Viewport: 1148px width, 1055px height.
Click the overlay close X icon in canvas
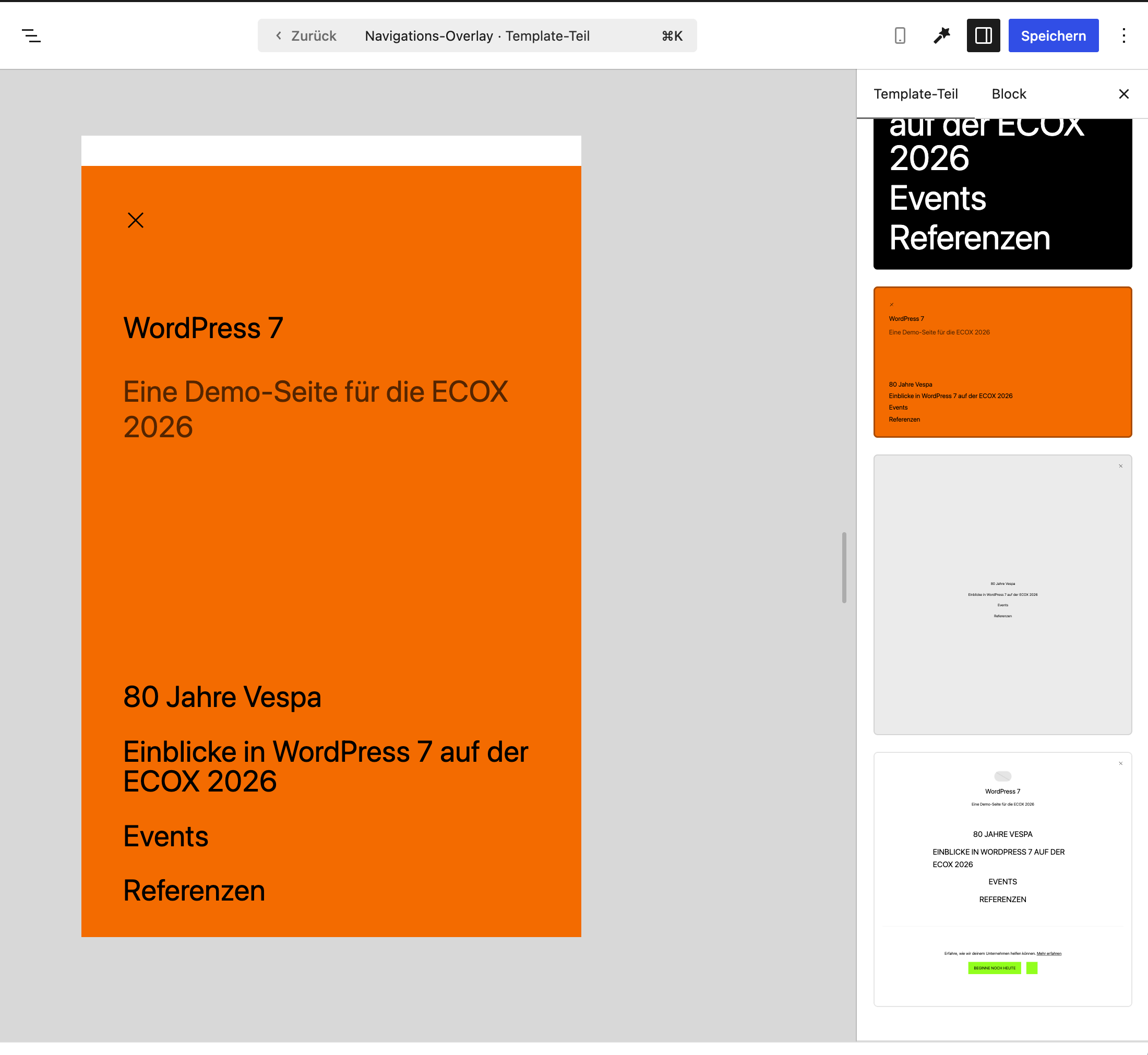[x=135, y=220]
